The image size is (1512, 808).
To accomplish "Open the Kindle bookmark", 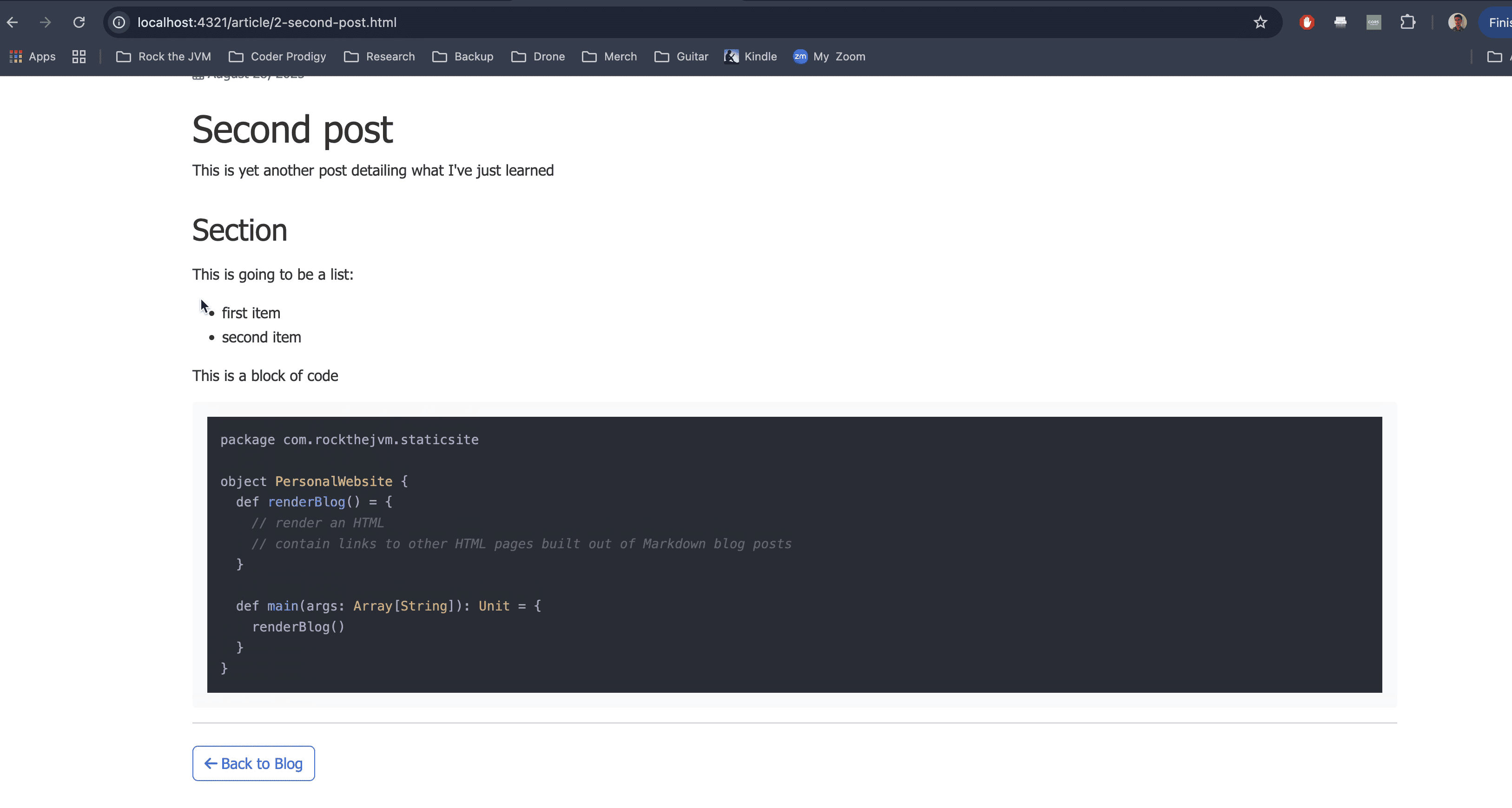I will click(x=750, y=56).
